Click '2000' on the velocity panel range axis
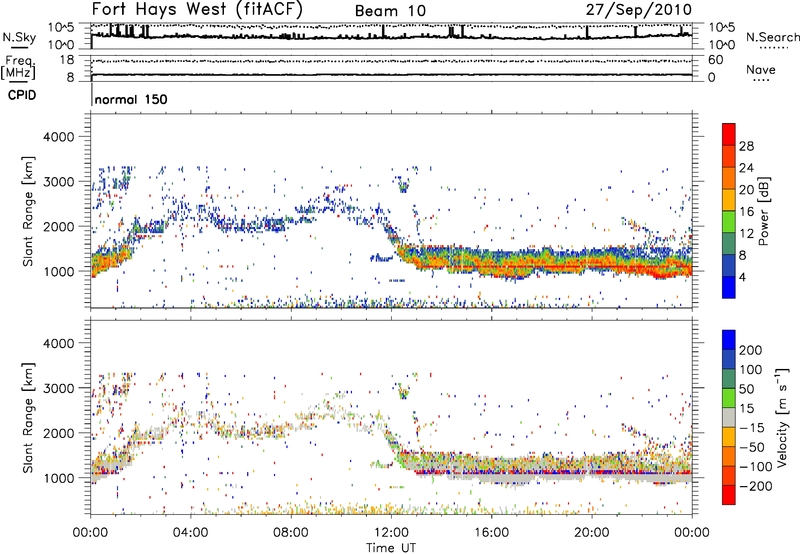 pos(58,433)
